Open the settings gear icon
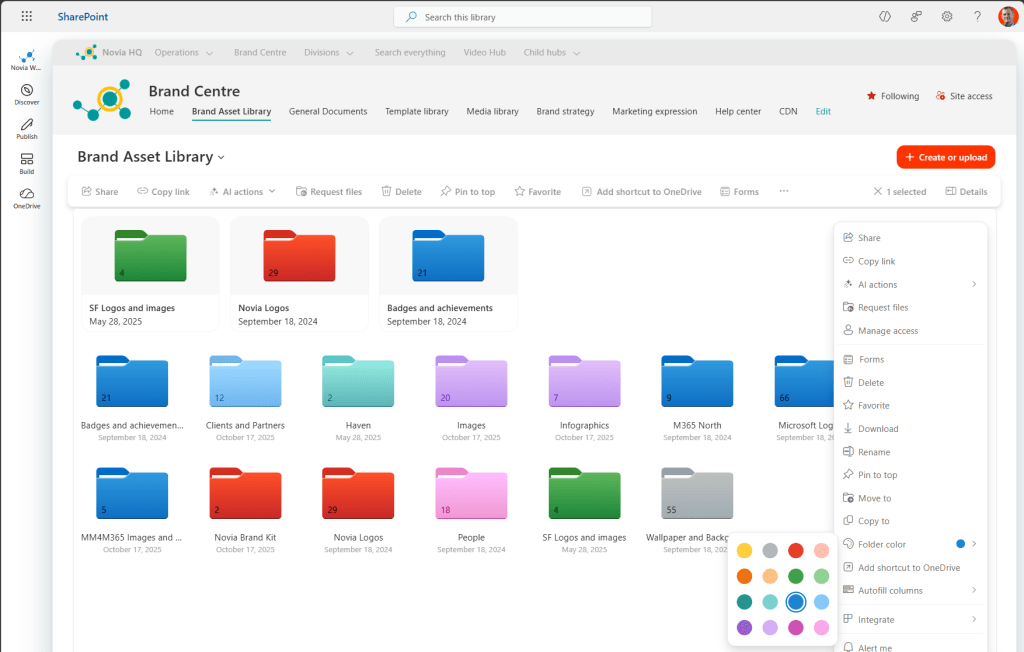 click(x=947, y=17)
